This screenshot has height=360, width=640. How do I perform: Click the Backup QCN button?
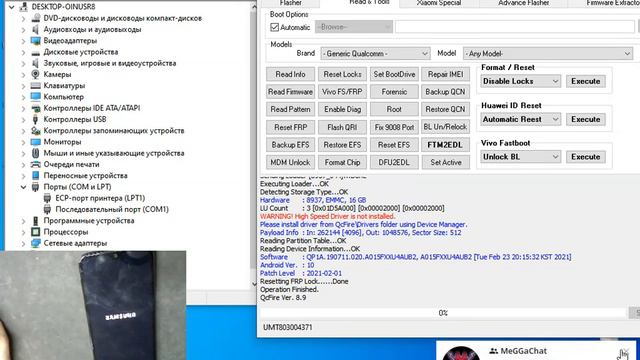[x=445, y=92]
